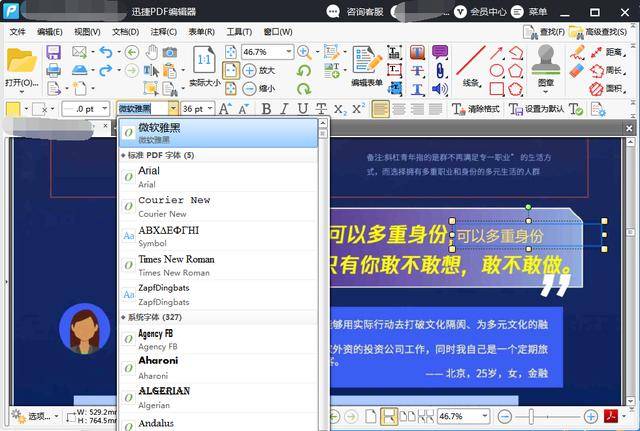Click the Save floppy disk icon
The width and height of the screenshot is (640, 431).
[53, 53]
